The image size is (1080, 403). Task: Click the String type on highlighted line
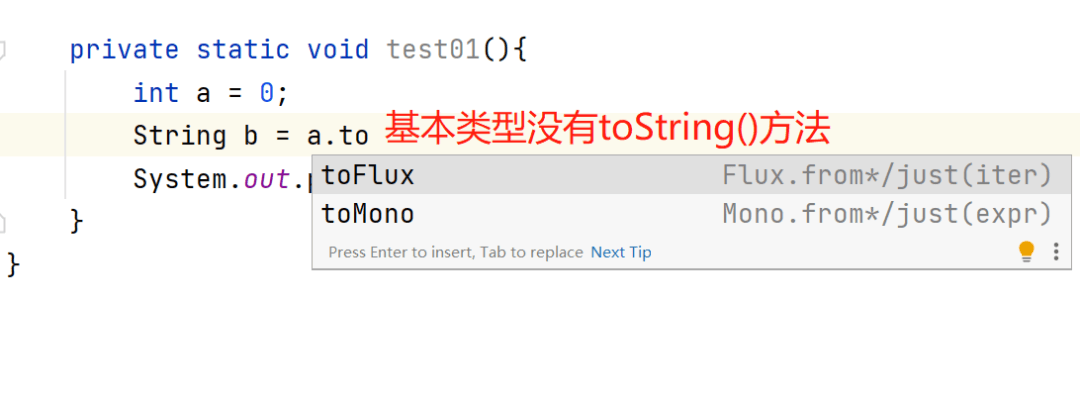(x=180, y=136)
